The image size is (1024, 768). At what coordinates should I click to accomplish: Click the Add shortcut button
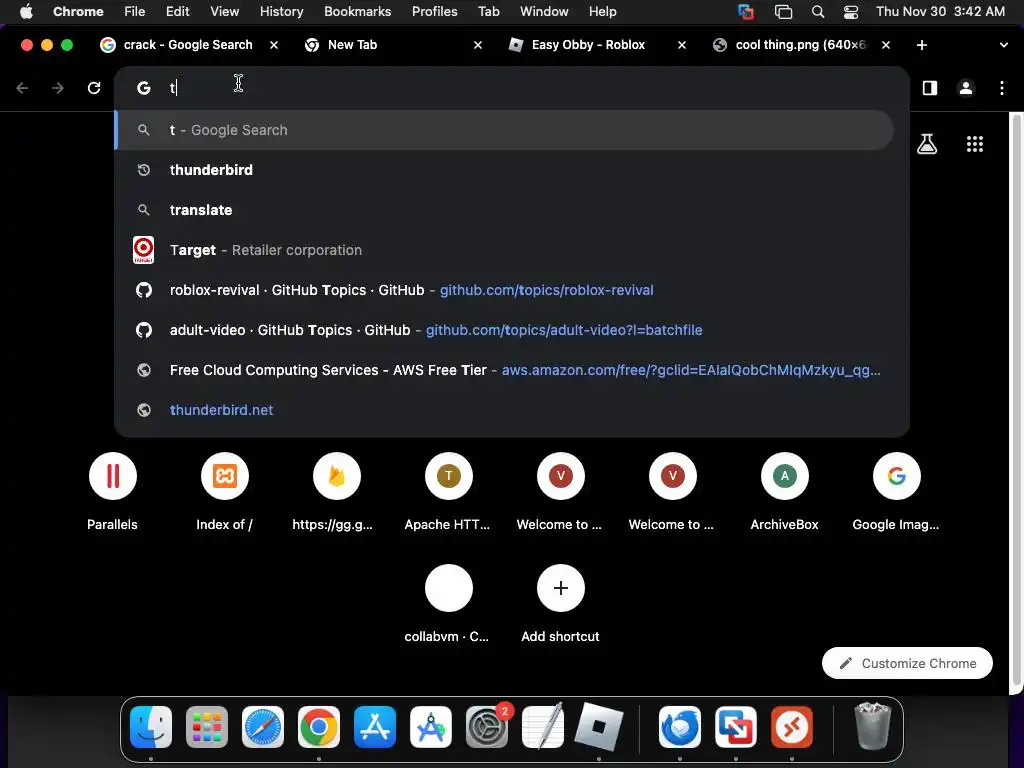click(560, 603)
